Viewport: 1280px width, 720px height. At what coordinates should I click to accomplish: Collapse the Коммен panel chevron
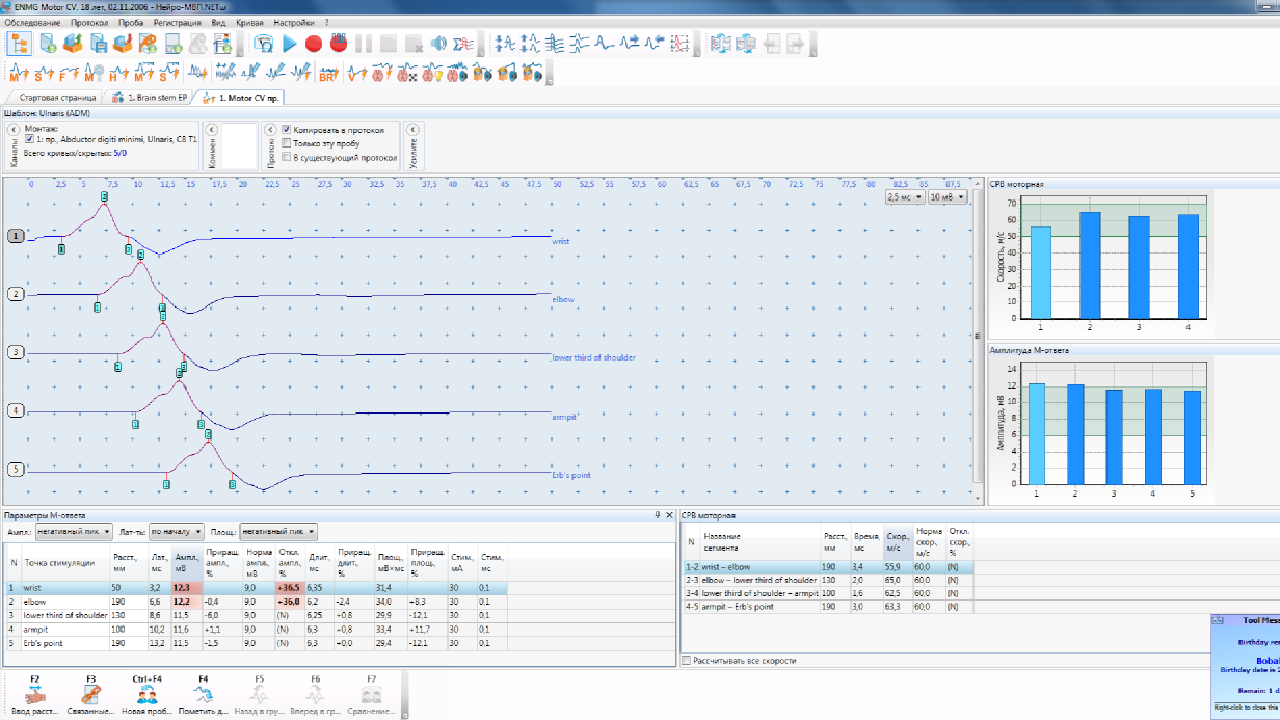click(211, 130)
